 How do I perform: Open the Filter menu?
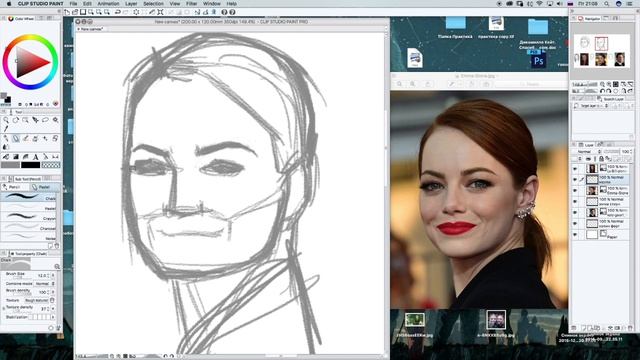[191, 4]
